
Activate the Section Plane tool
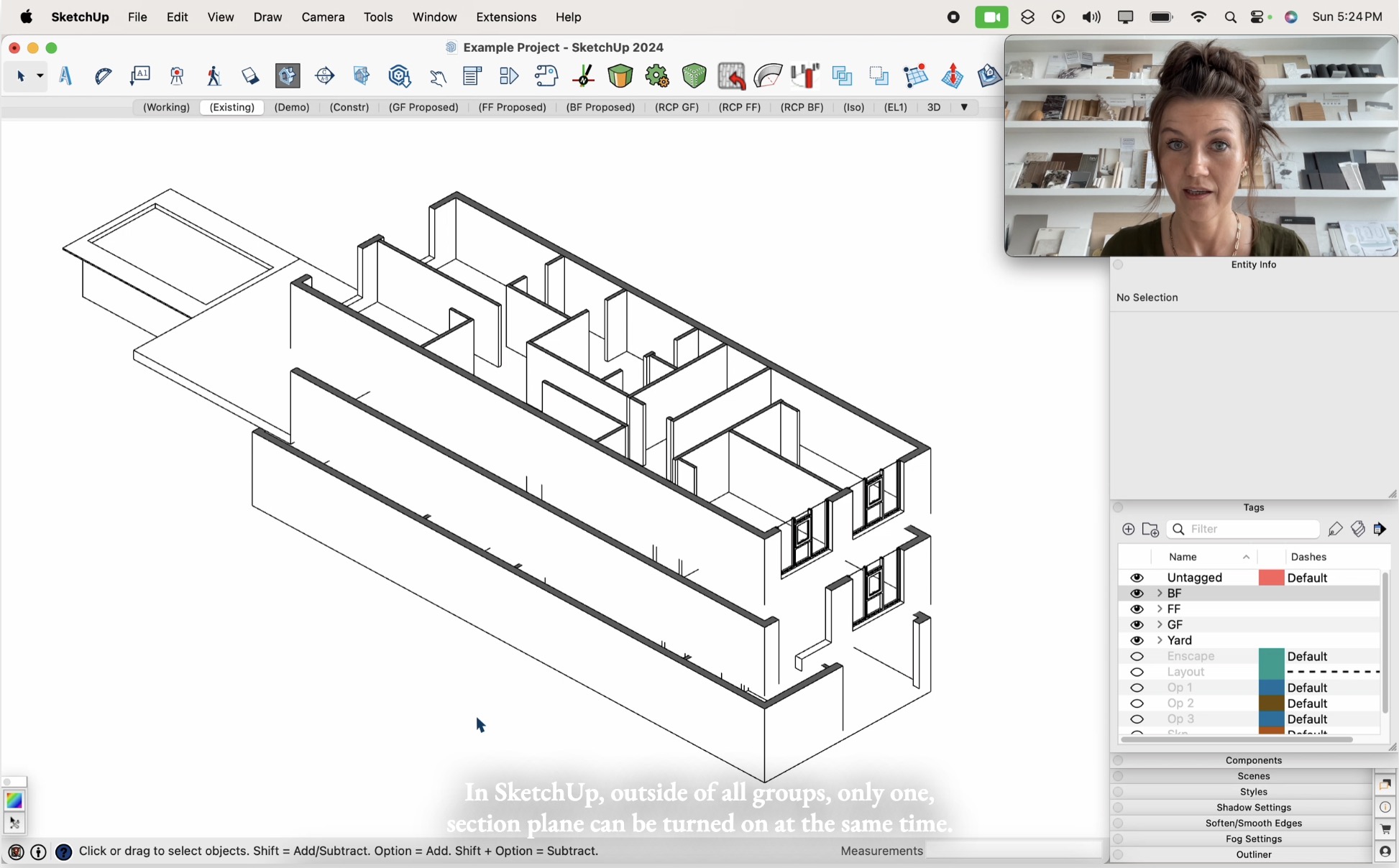click(250, 75)
